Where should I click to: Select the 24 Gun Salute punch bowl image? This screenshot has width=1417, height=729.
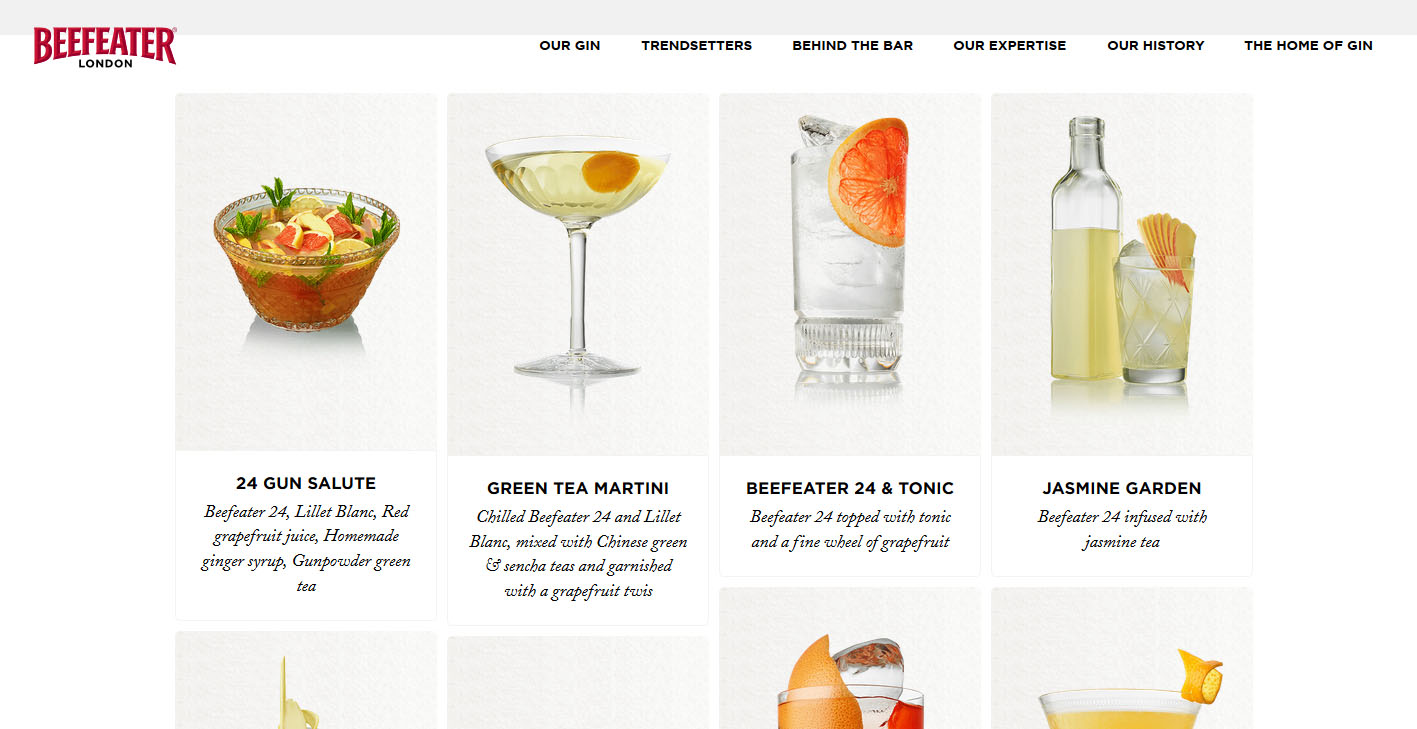coord(306,272)
